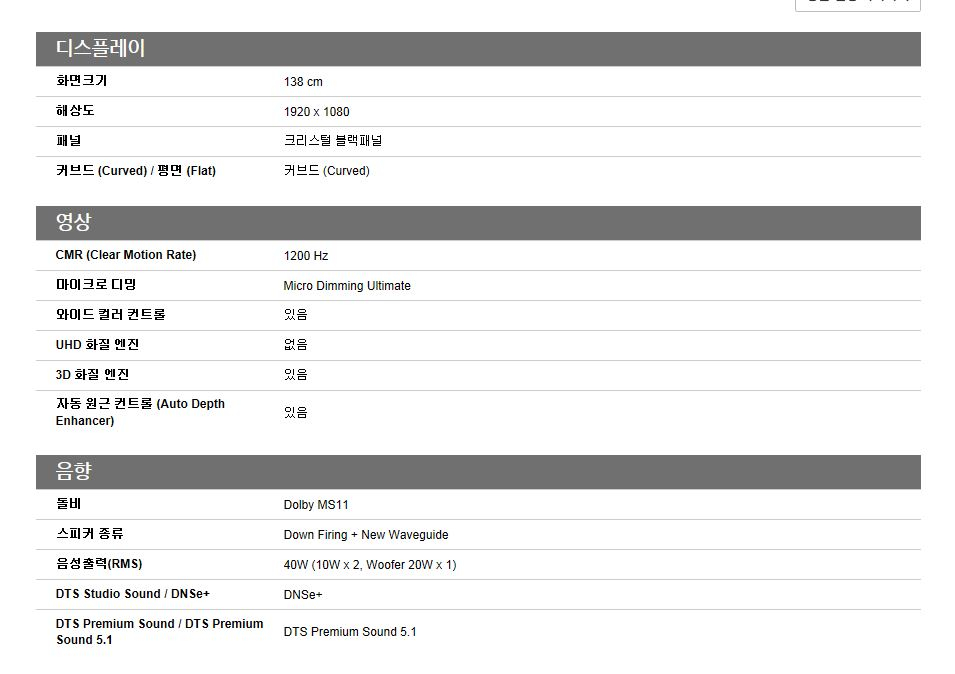The width and height of the screenshot is (955, 674).
Task: Click the 1920 x 1080 resolution value
Action: 314,111
